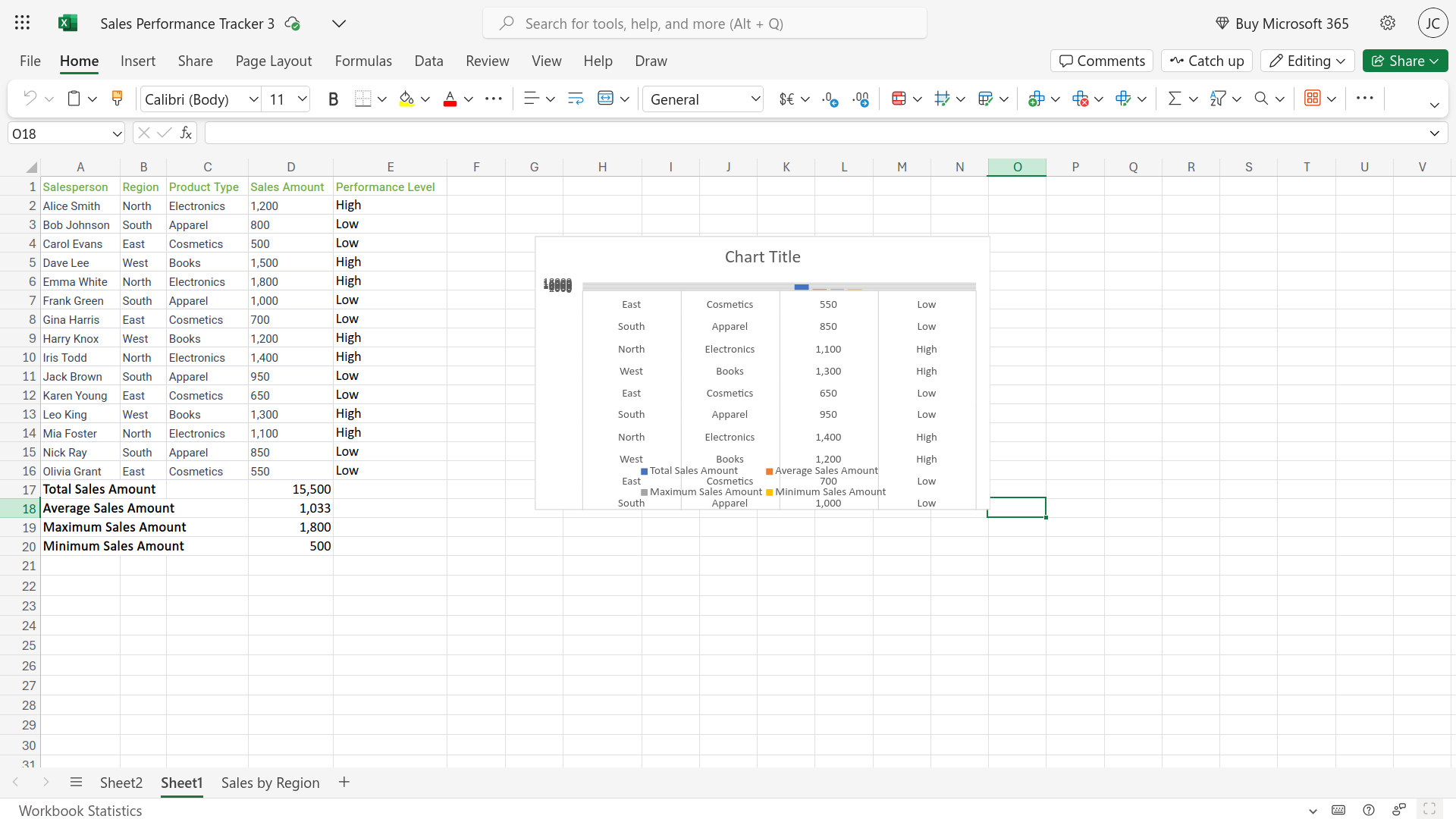This screenshot has height=819, width=1456.
Task: Click the insert function fx icon
Action: (x=186, y=133)
